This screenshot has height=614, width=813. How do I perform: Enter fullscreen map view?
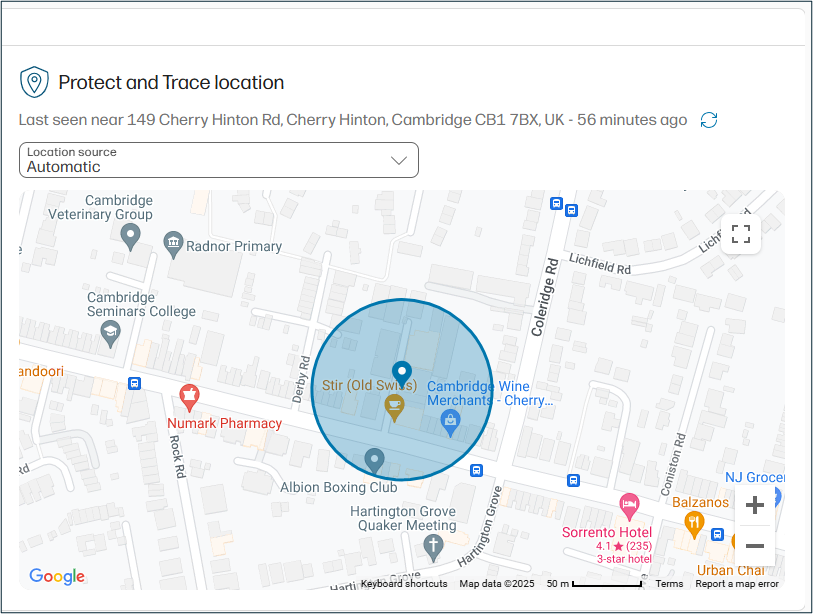pos(741,234)
